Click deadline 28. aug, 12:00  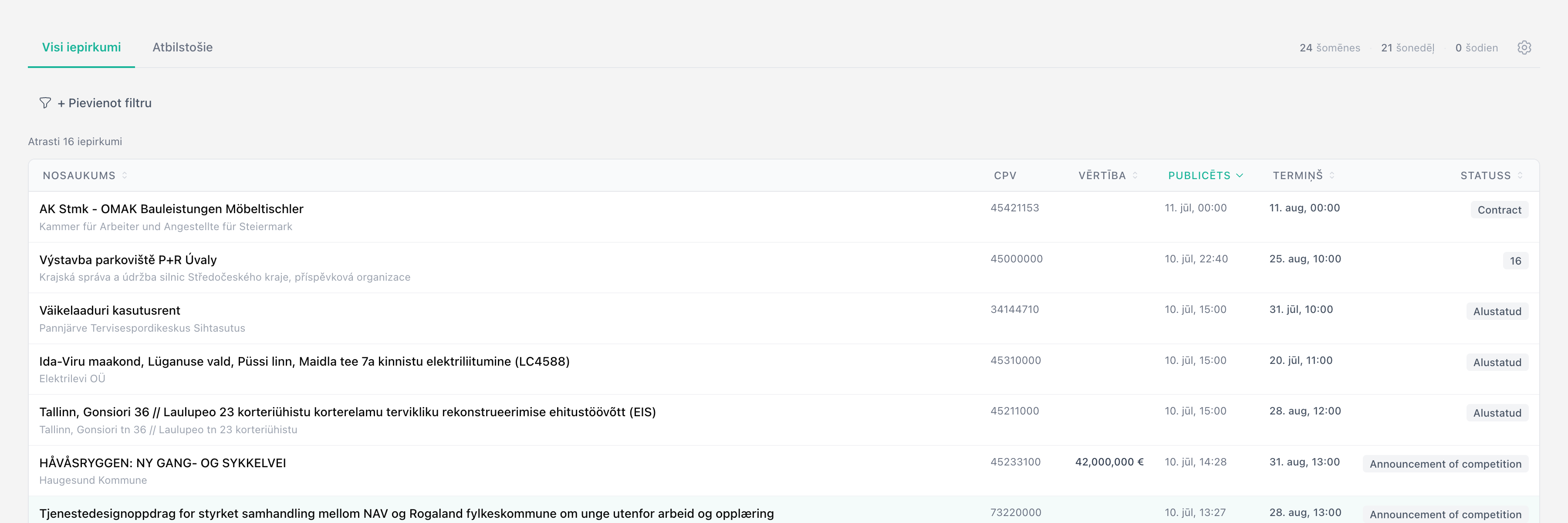(x=1305, y=411)
